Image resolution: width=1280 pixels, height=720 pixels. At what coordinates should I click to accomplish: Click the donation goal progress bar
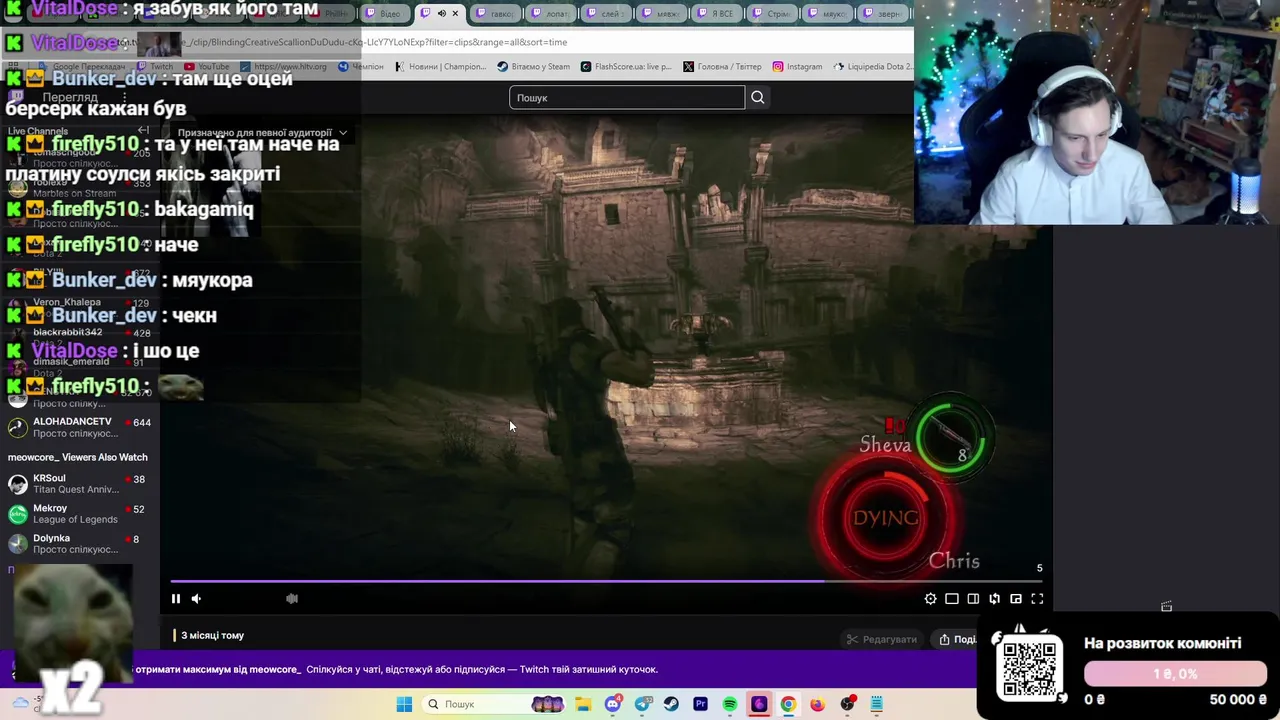click(x=1175, y=674)
